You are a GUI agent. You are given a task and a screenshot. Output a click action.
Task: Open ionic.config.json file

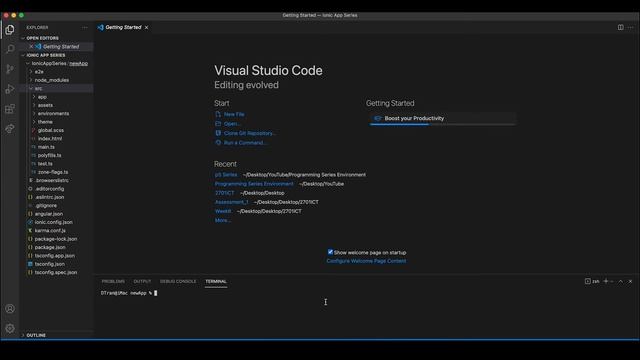pyautogui.click(x=53, y=222)
